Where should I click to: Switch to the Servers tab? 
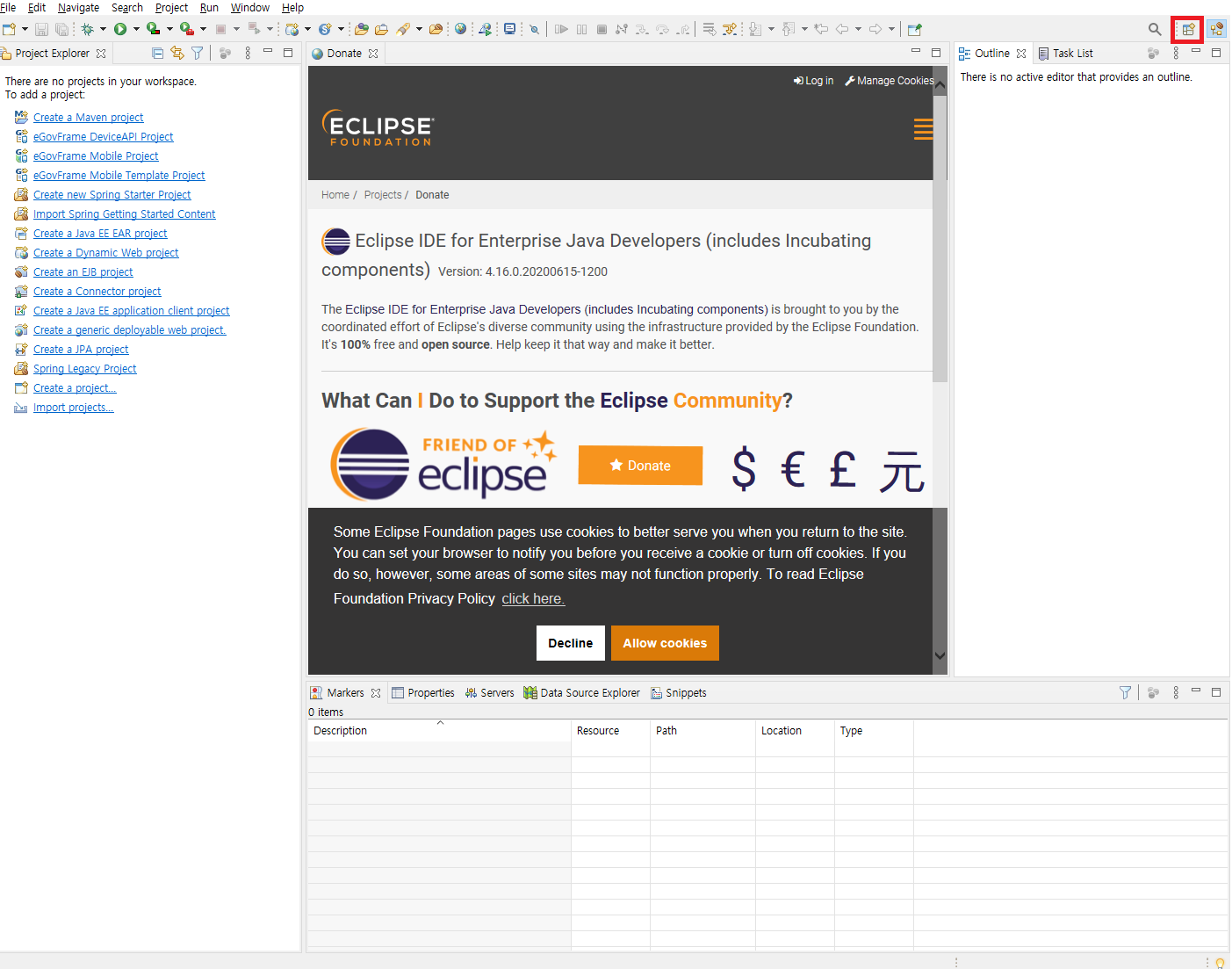point(489,692)
